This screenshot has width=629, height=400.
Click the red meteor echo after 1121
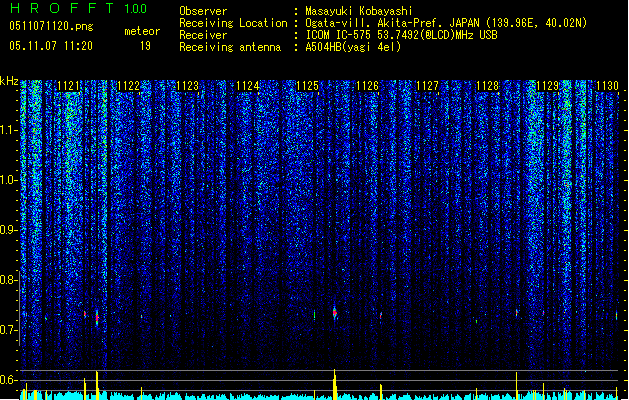(97, 318)
